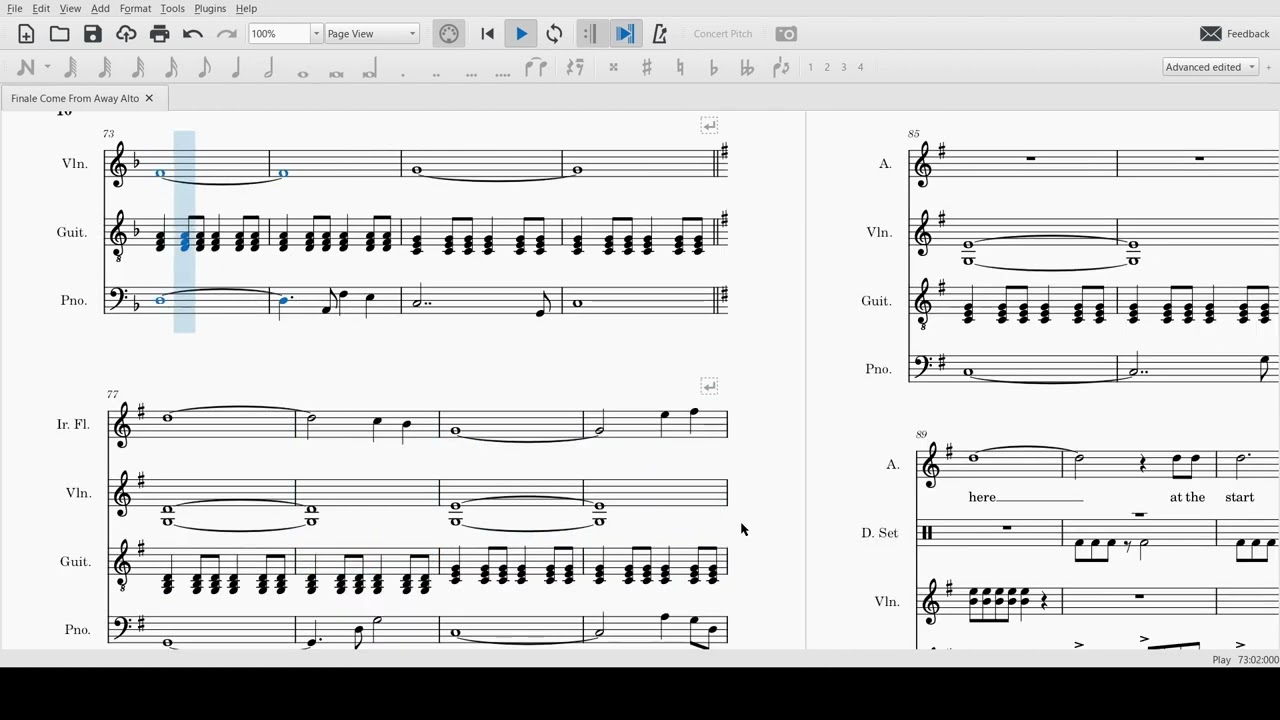Click the blue Play button in the toolbar
Image resolution: width=1280 pixels, height=720 pixels.
[521, 34]
